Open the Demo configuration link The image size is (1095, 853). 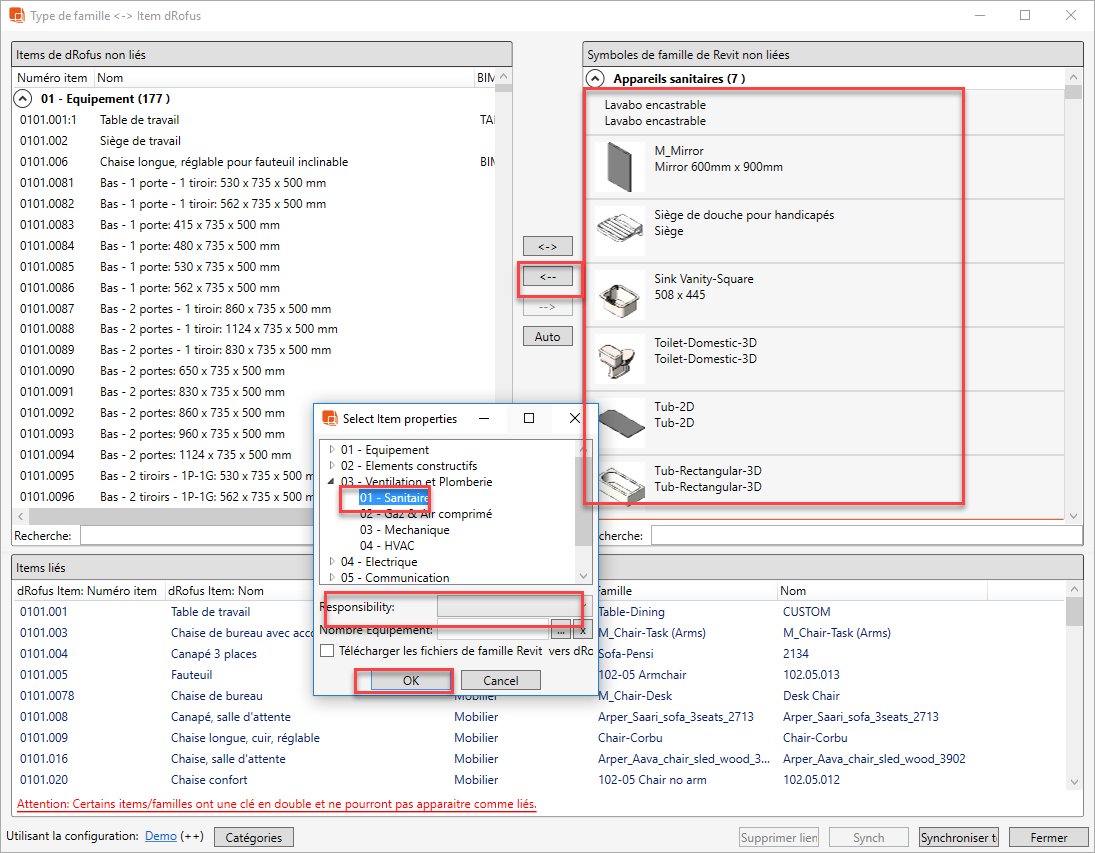[160, 836]
